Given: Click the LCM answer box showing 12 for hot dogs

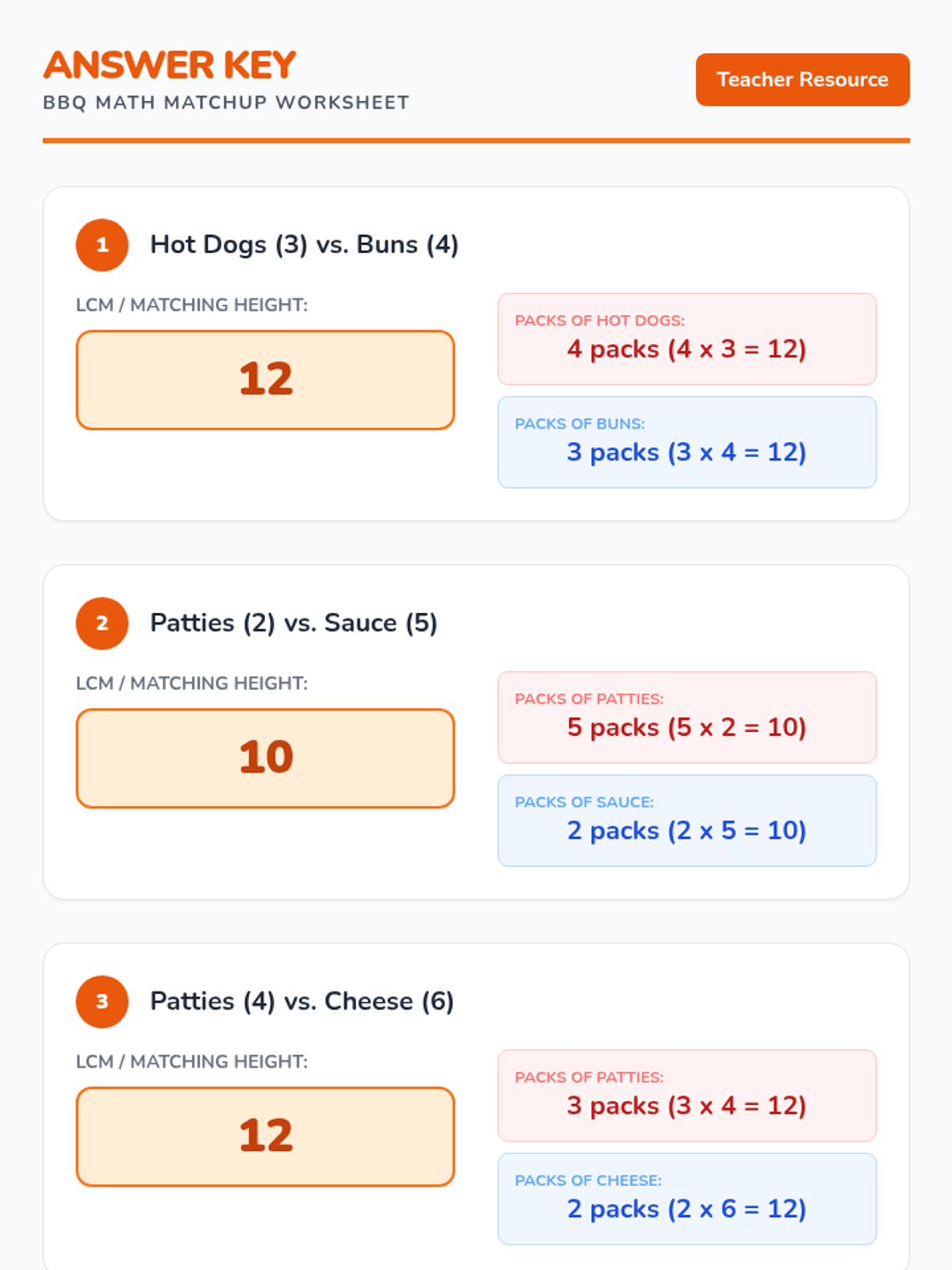Looking at the screenshot, I should 265,380.
